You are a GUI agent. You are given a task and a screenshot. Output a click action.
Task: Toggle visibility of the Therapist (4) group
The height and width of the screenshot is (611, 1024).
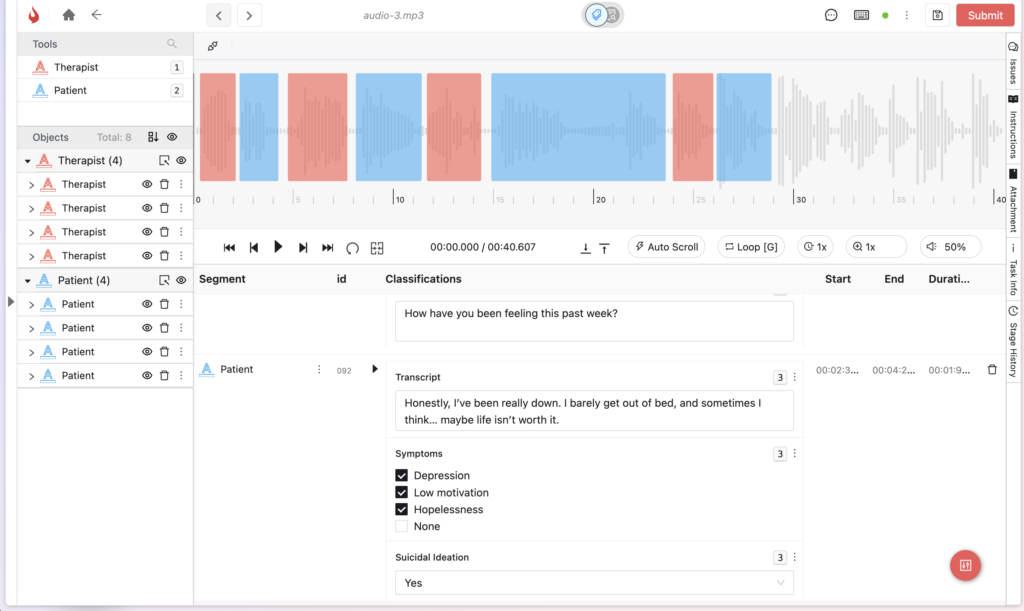[x=182, y=160]
